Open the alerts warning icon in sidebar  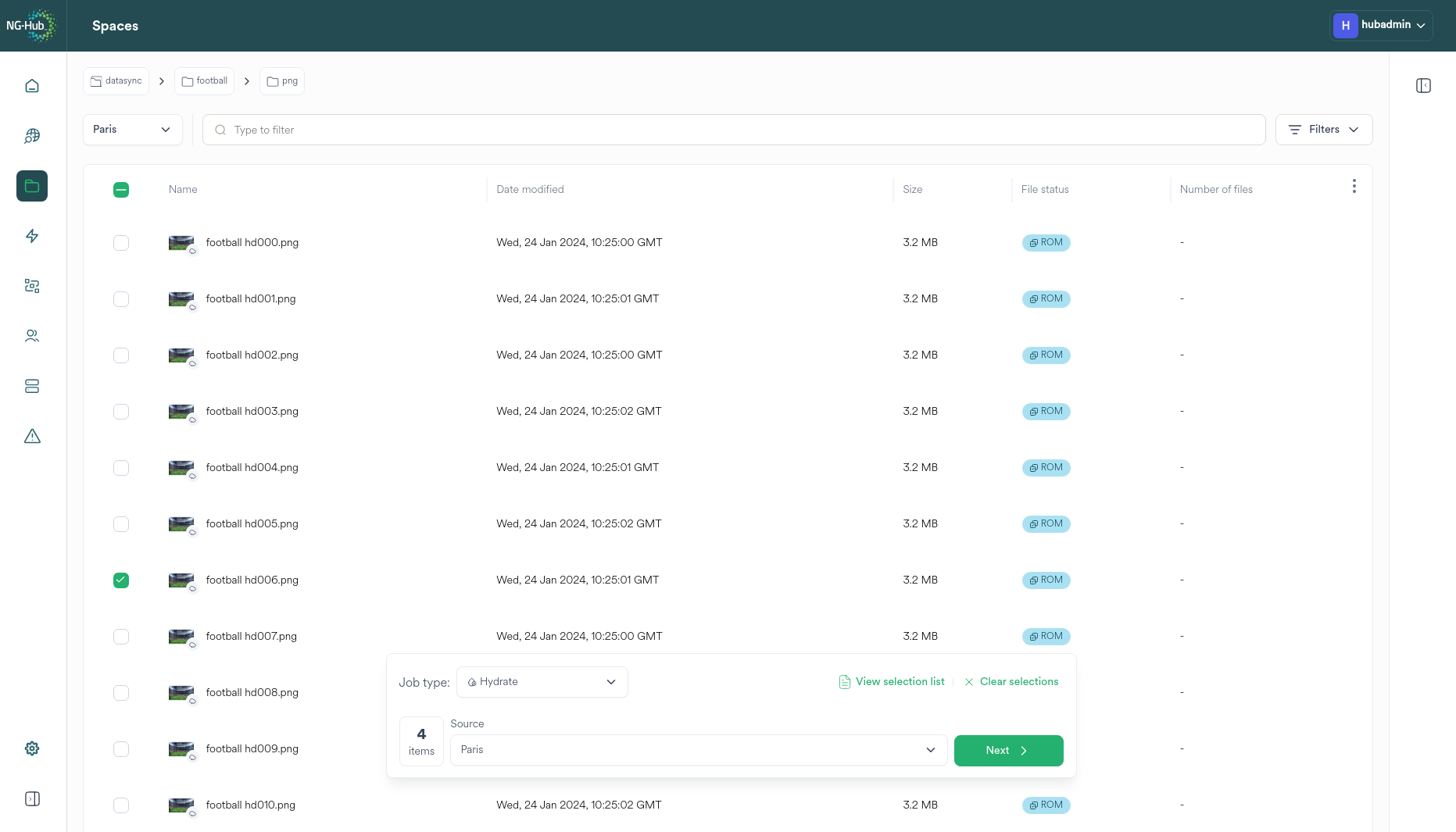32,436
